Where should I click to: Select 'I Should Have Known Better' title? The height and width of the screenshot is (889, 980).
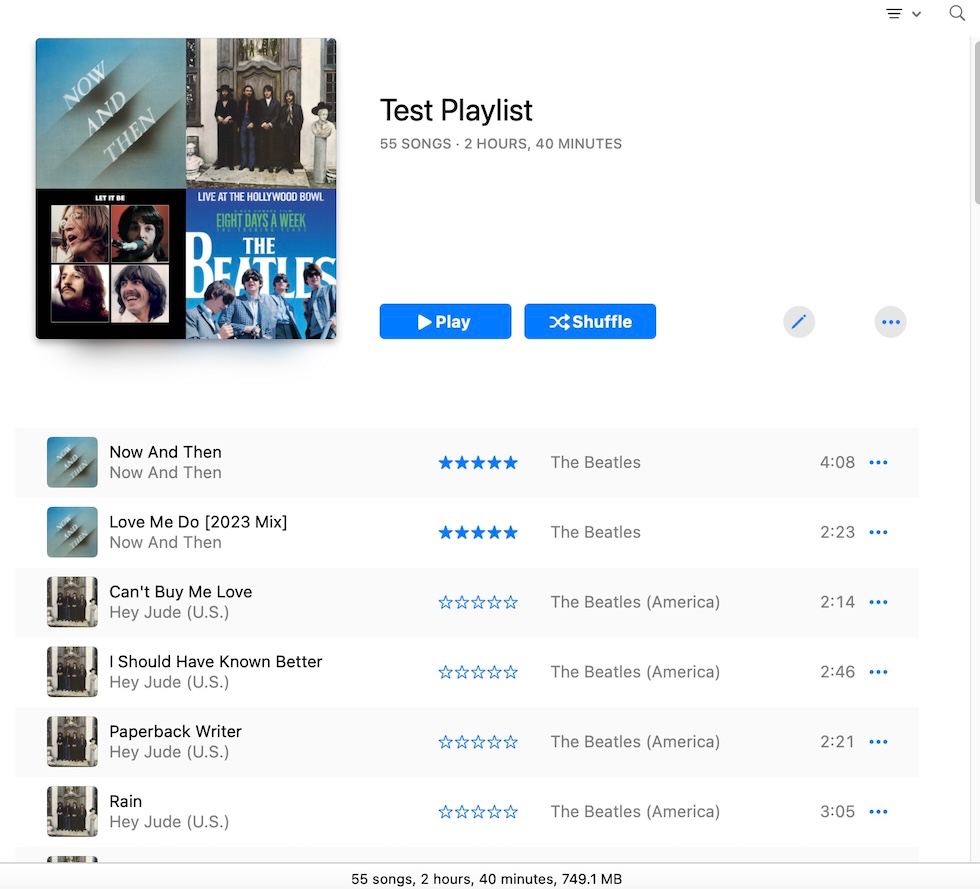pos(216,661)
